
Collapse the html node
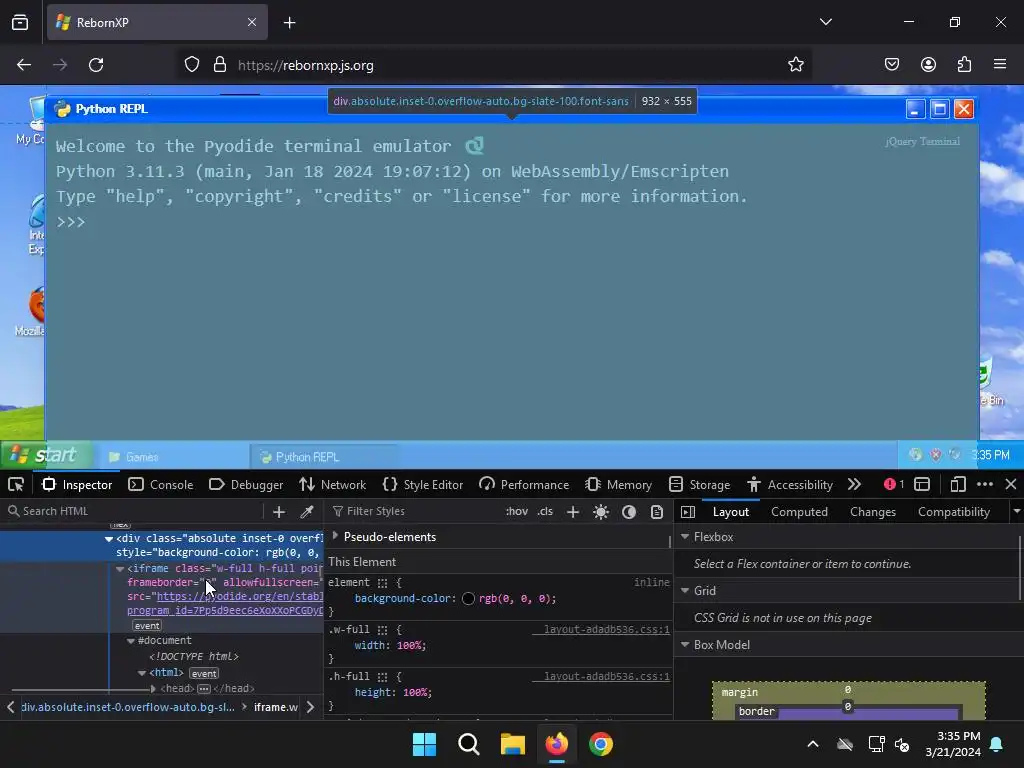pyautogui.click(x=142, y=673)
